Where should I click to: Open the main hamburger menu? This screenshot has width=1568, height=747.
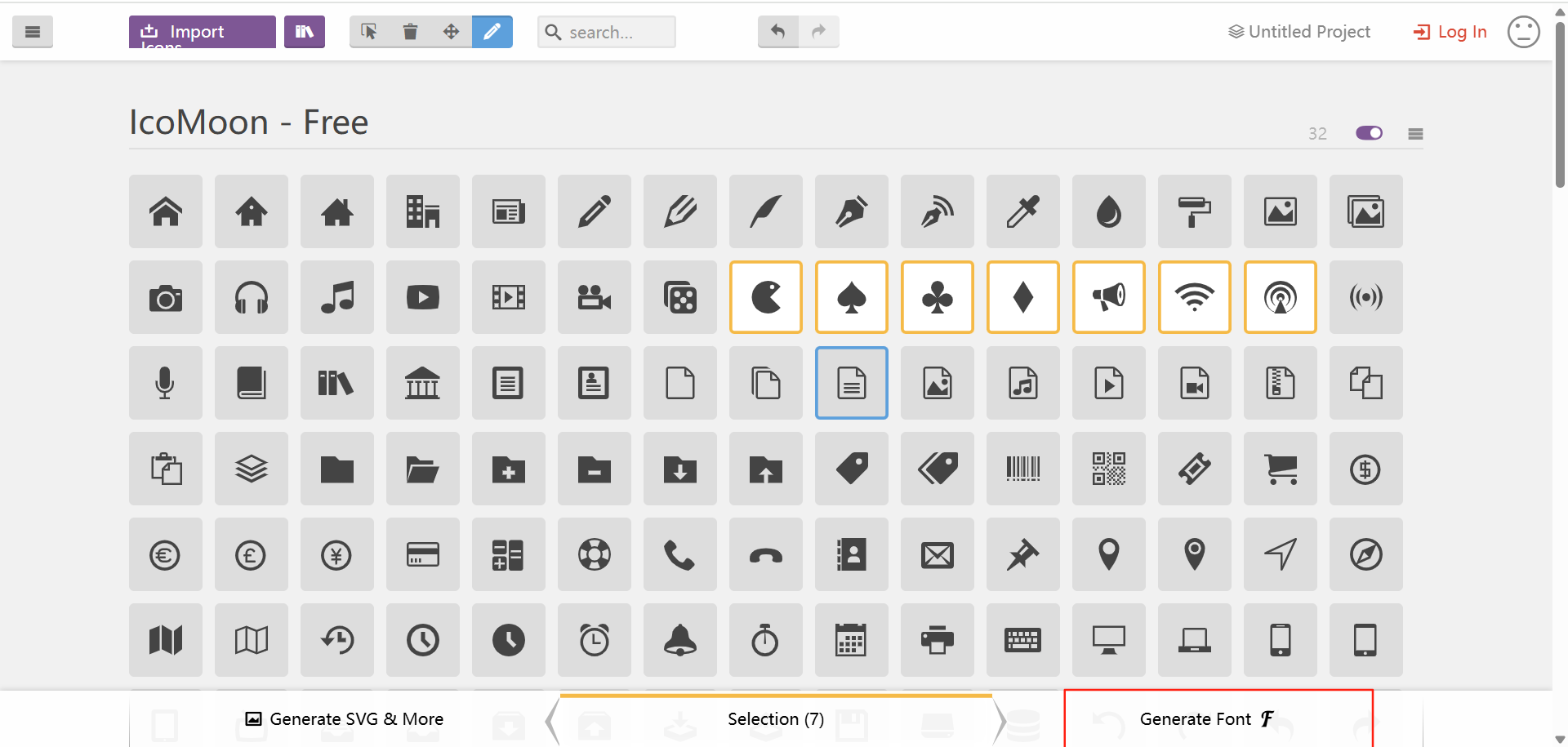[x=33, y=32]
